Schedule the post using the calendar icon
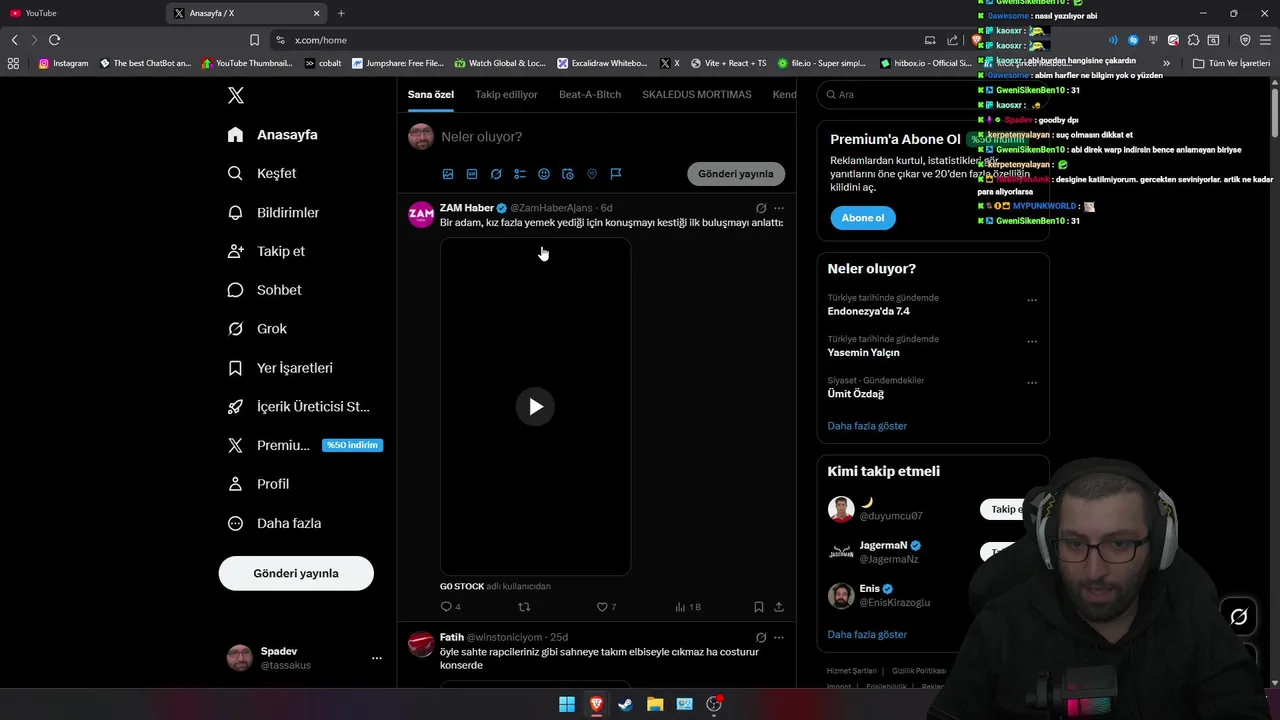This screenshot has height=720, width=1280. 568,174
